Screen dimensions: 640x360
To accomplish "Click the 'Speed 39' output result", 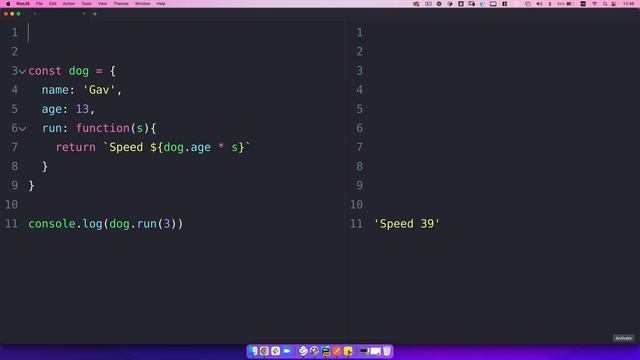I will [407, 224].
